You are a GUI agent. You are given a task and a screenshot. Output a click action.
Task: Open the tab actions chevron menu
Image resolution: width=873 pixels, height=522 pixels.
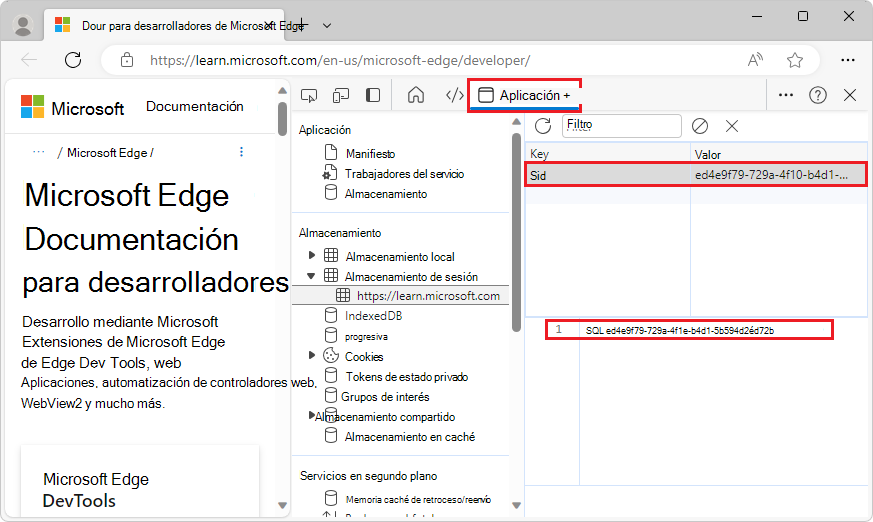(x=327, y=26)
